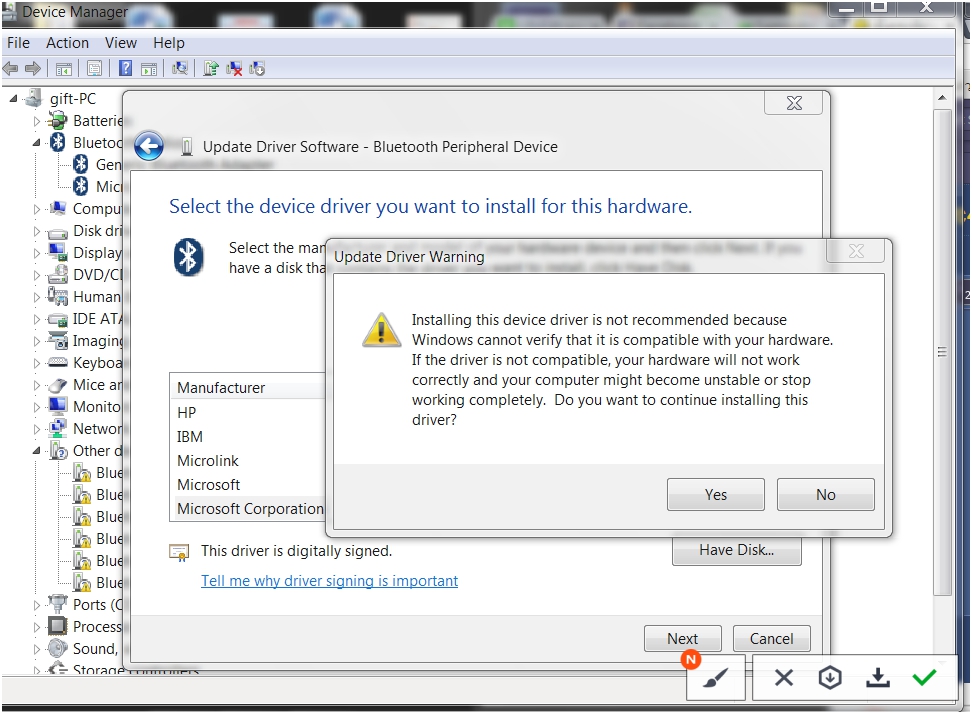Open the File menu
Viewport: 972px width, 714px height.
(x=18, y=43)
